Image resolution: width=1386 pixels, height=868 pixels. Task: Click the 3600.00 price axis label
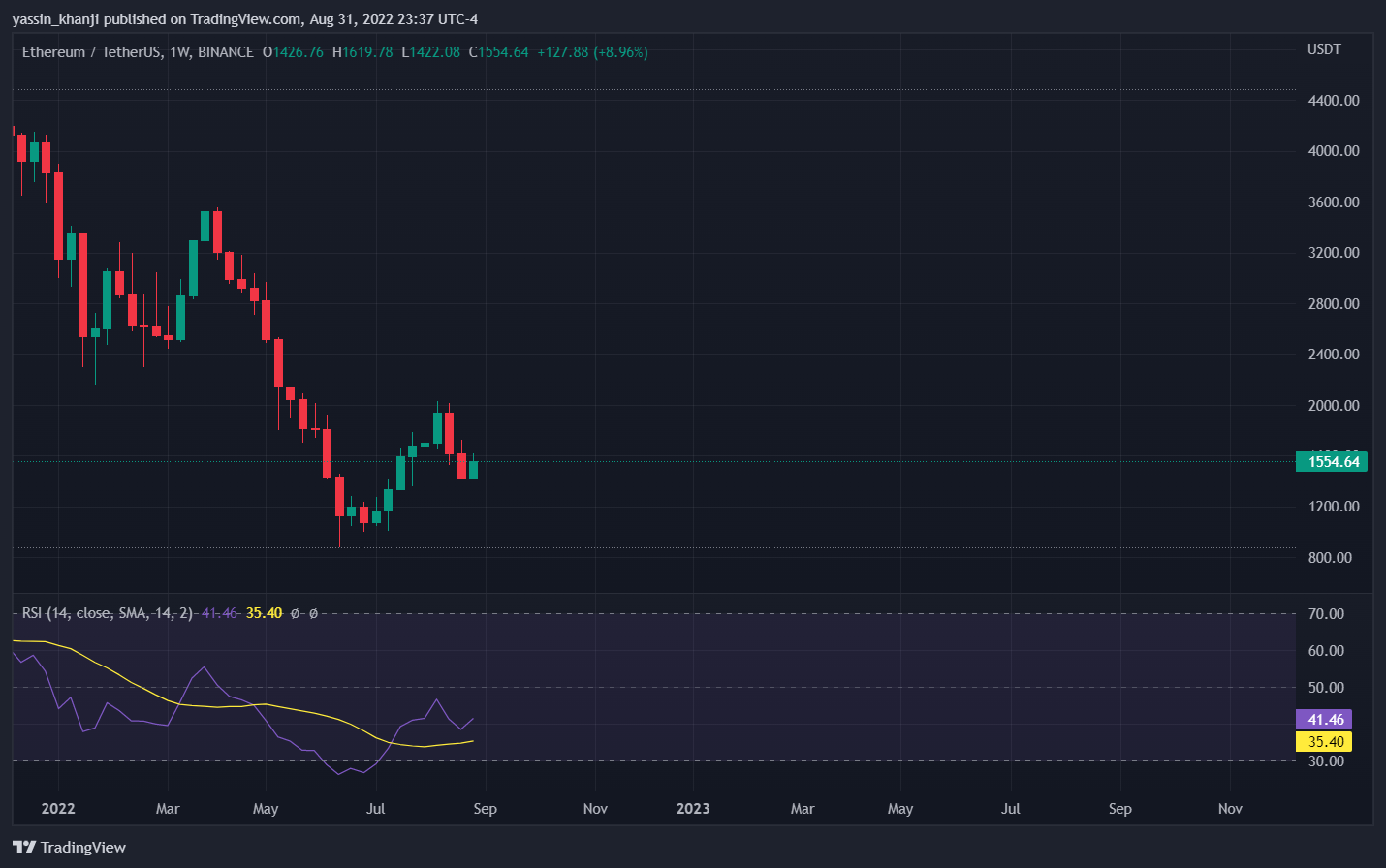coord(1334,202)
